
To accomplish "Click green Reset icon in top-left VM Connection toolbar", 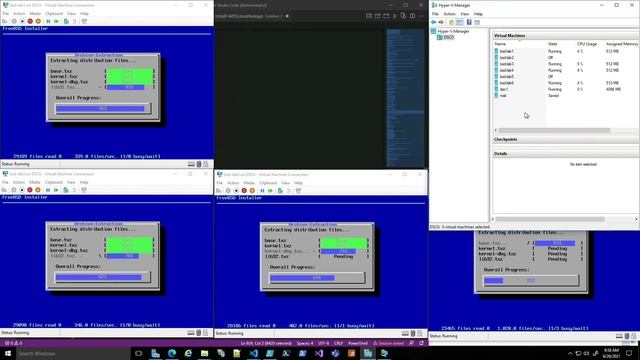I will coord(56,21).
